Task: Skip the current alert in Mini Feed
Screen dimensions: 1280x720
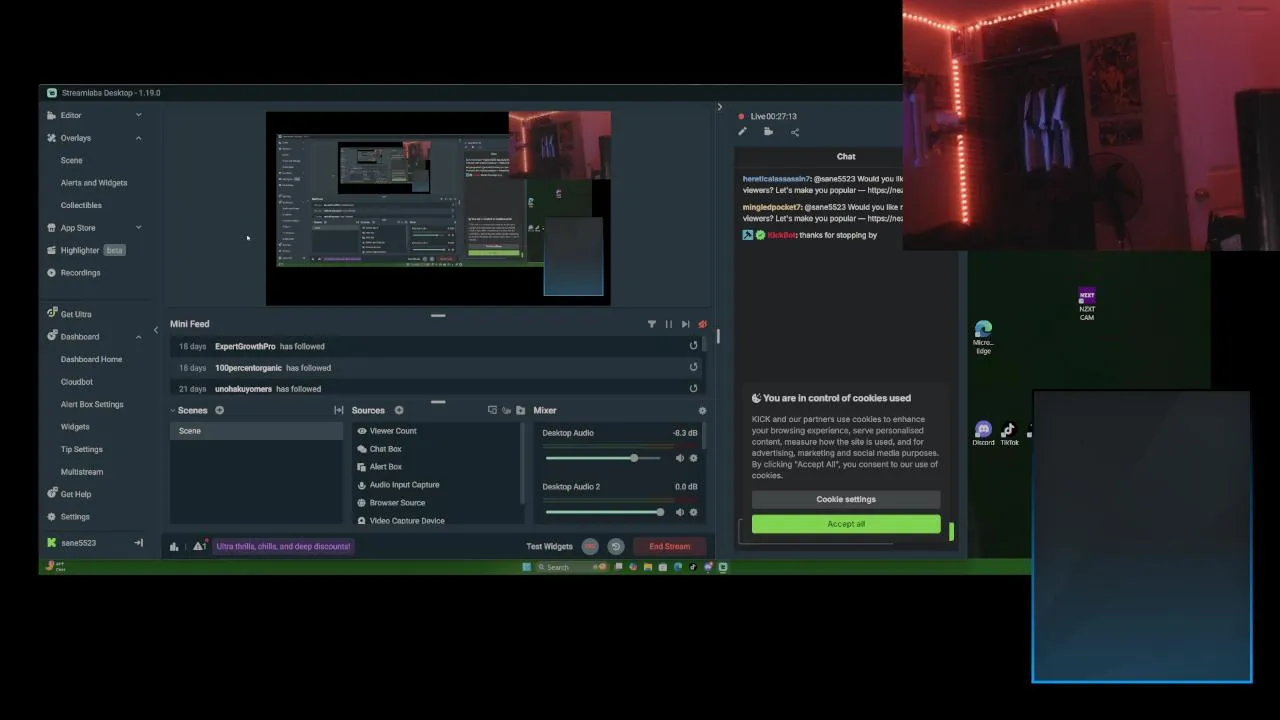Action: point(685,324)
